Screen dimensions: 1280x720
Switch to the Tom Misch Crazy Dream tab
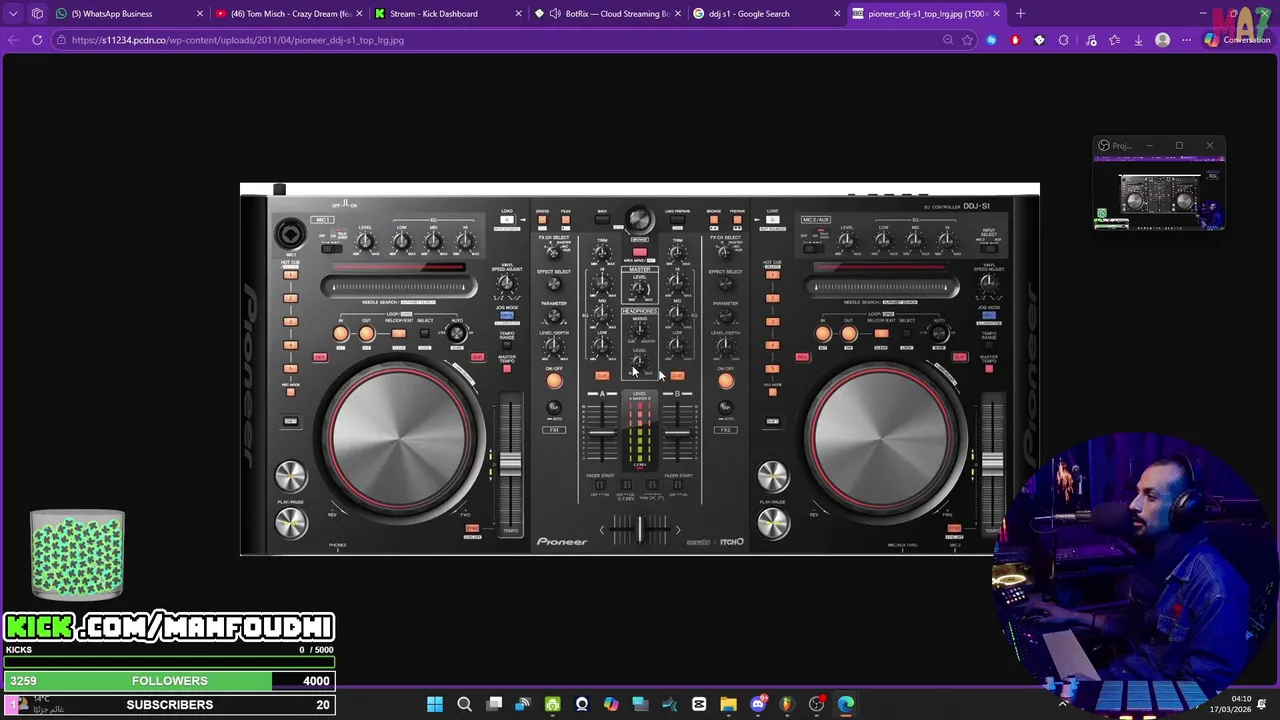pyautogui.click(x=290, y=14)
